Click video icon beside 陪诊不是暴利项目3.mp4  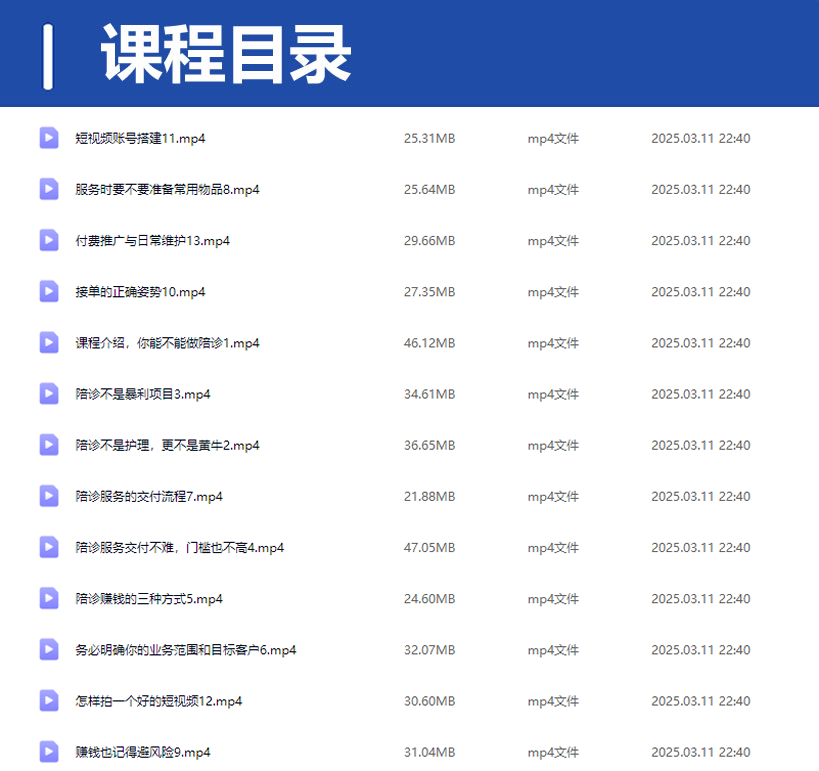tap(49, 394)
